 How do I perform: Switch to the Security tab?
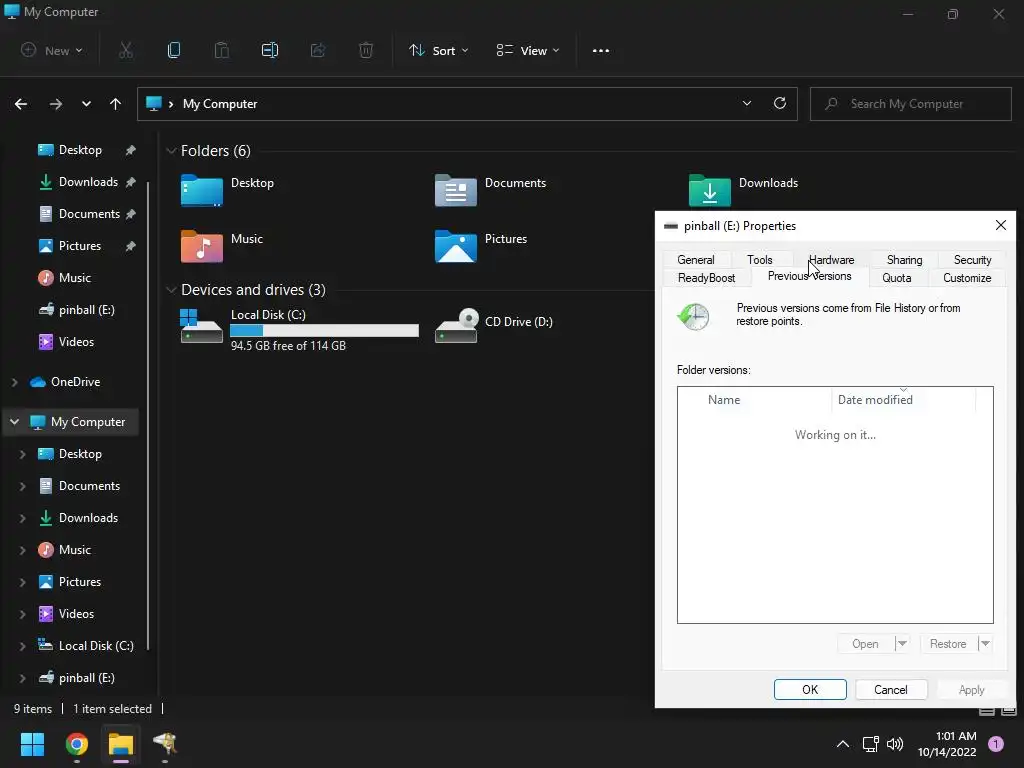[x=972, y=259]
